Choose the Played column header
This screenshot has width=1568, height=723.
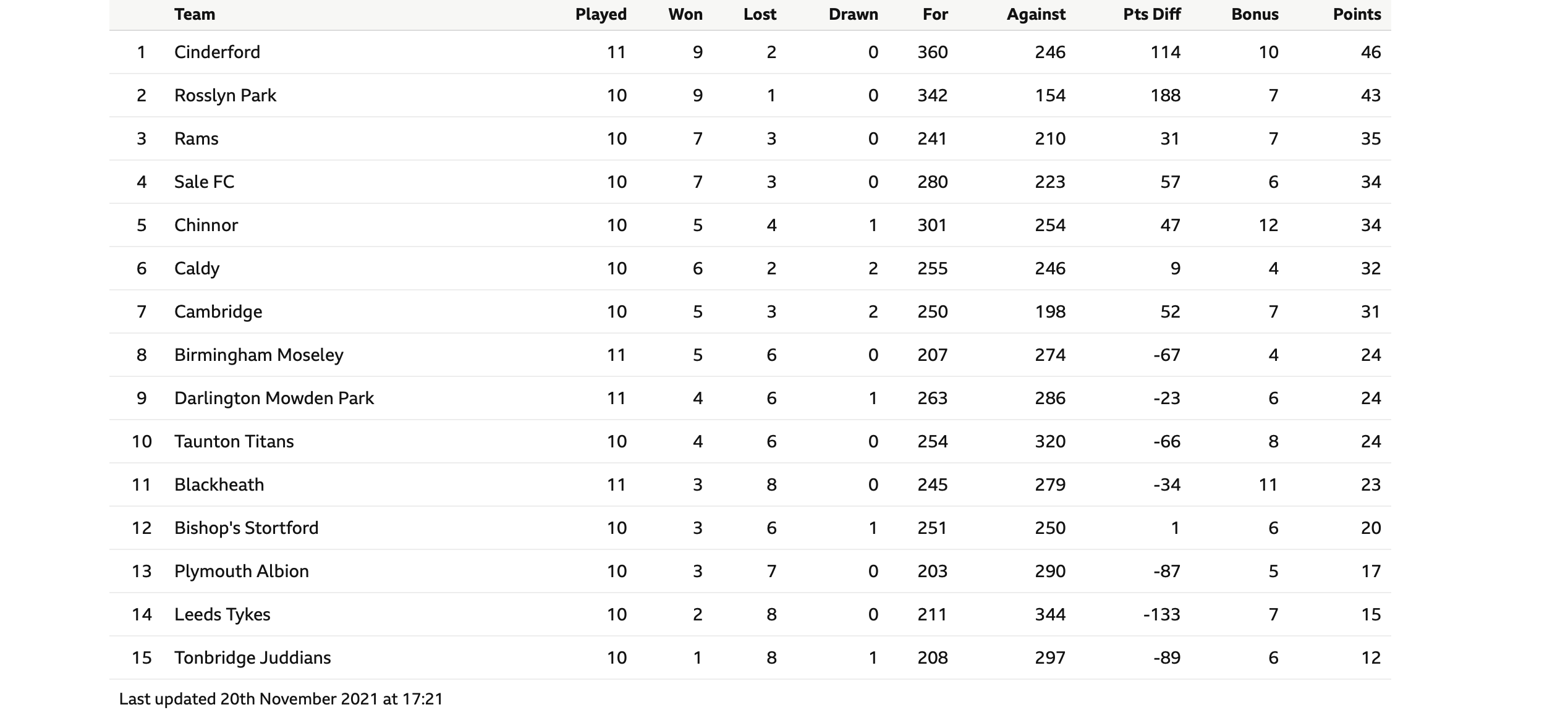[x=601, y=14]
